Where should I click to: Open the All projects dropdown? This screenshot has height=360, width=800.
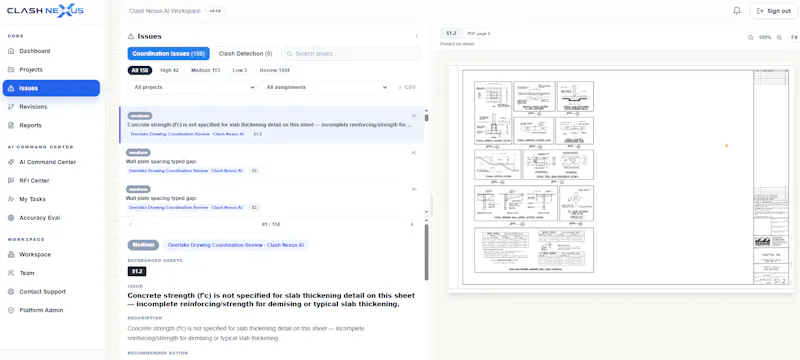point(192,87)
